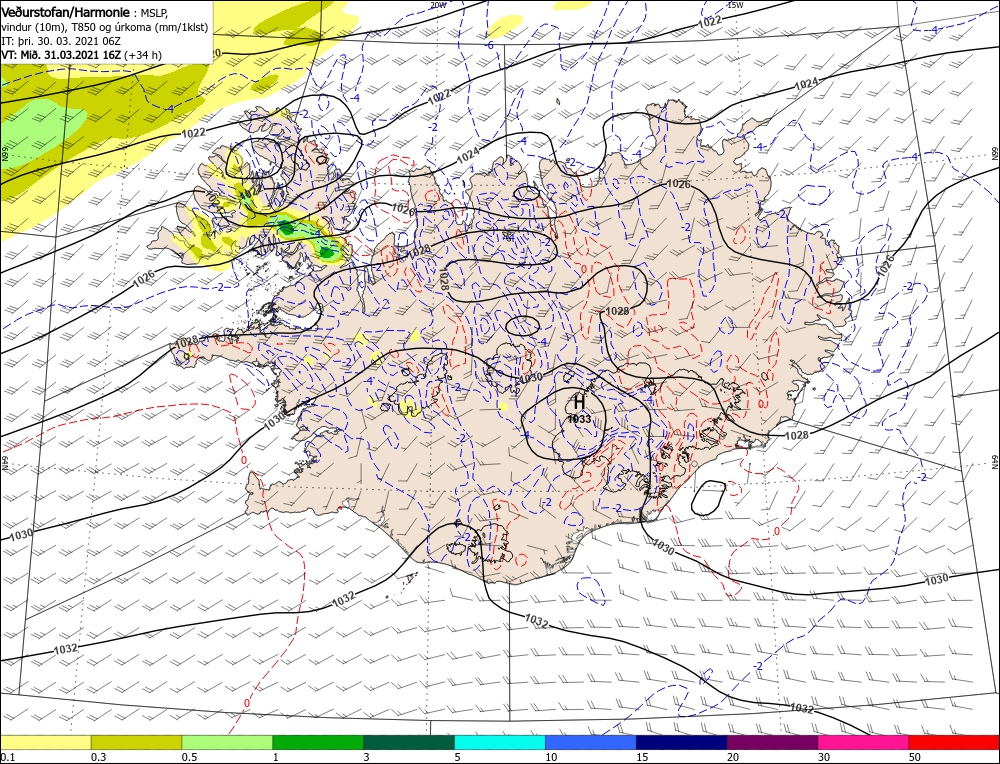
Task: Pick the cyan 5–10 legend swatch
Action: tap(500, 742)
